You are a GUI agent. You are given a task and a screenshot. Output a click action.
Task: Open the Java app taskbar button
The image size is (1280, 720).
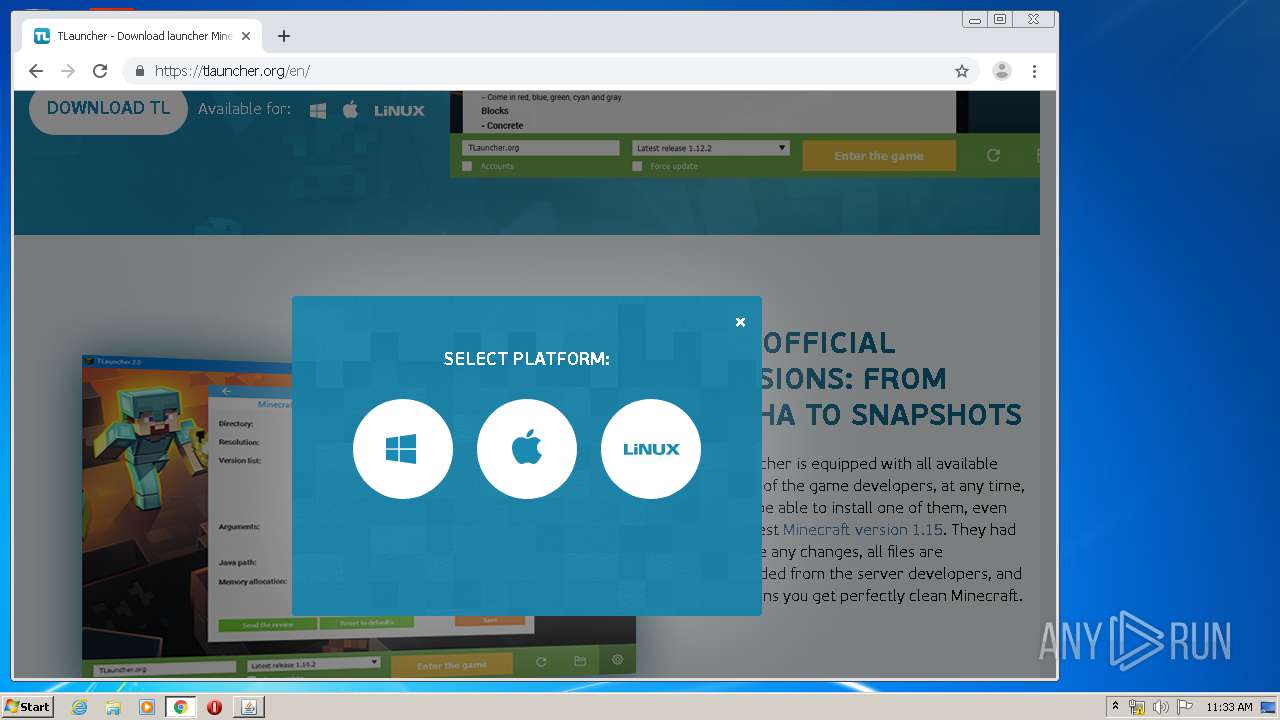tap(249, 707)
